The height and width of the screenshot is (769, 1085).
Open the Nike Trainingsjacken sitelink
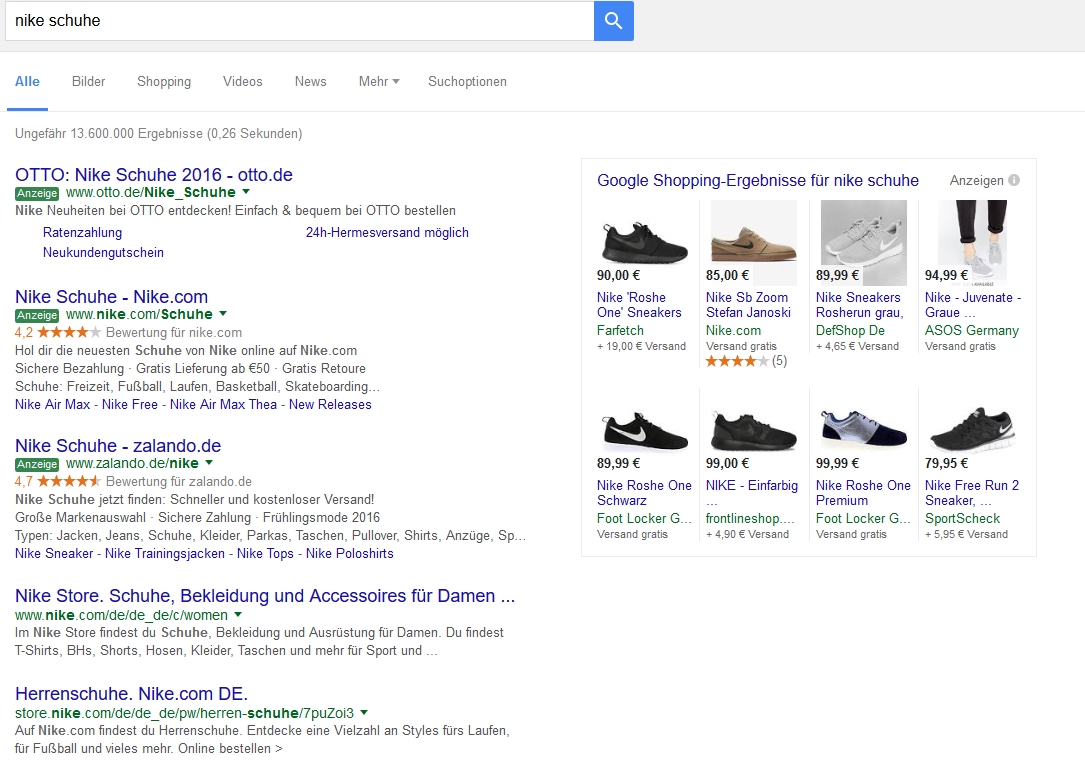[x=165, y=553]
